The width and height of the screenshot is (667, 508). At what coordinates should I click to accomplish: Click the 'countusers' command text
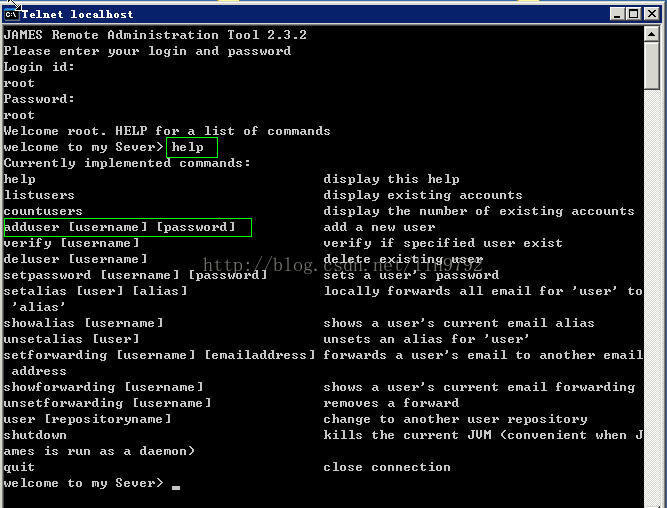[x=43, y=211]
